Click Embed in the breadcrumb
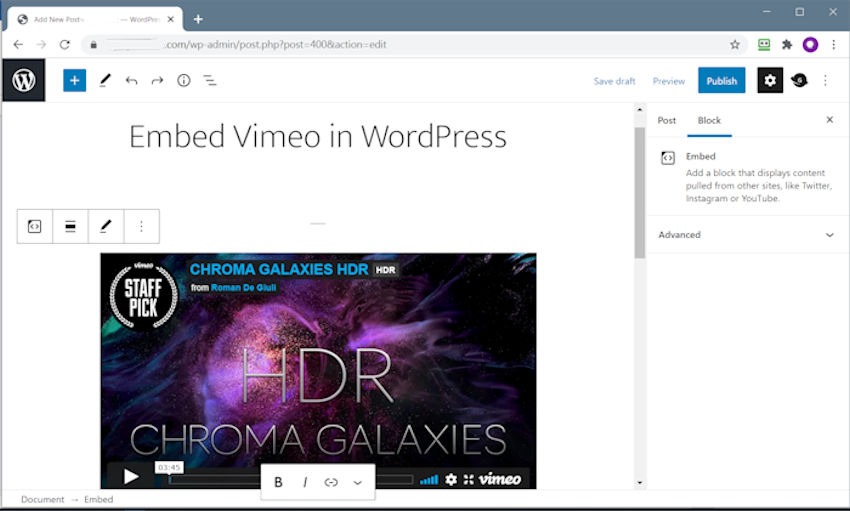The image size is (850, 511). (99, 500)
